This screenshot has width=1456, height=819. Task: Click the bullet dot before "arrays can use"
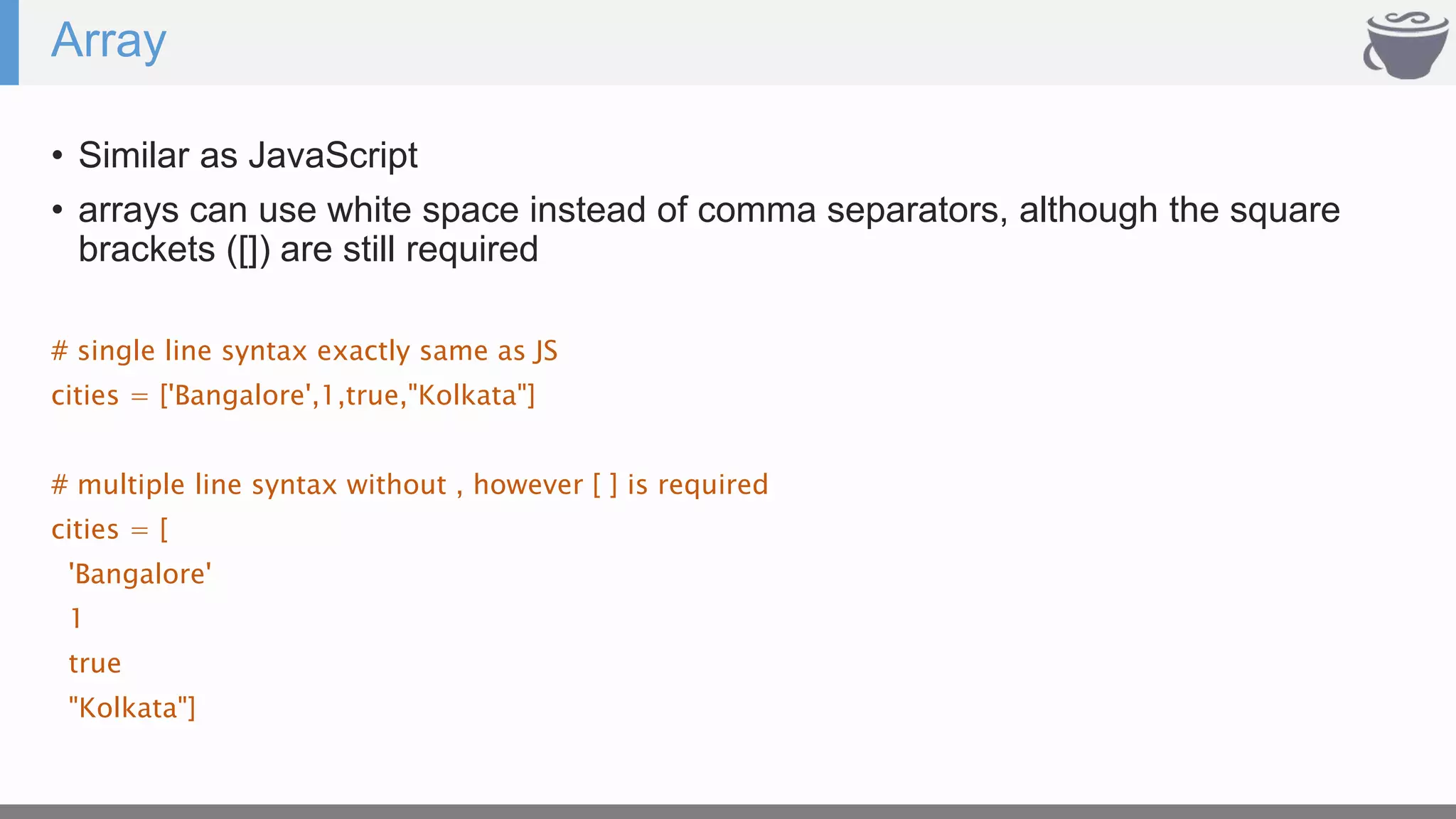pyautogui.click(x=58, y=210)
